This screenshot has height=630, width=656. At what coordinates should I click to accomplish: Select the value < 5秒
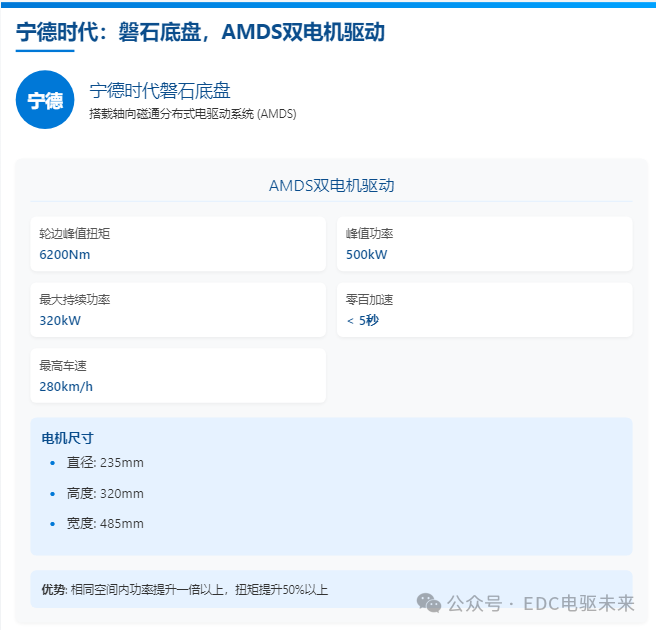click(363, 320)
